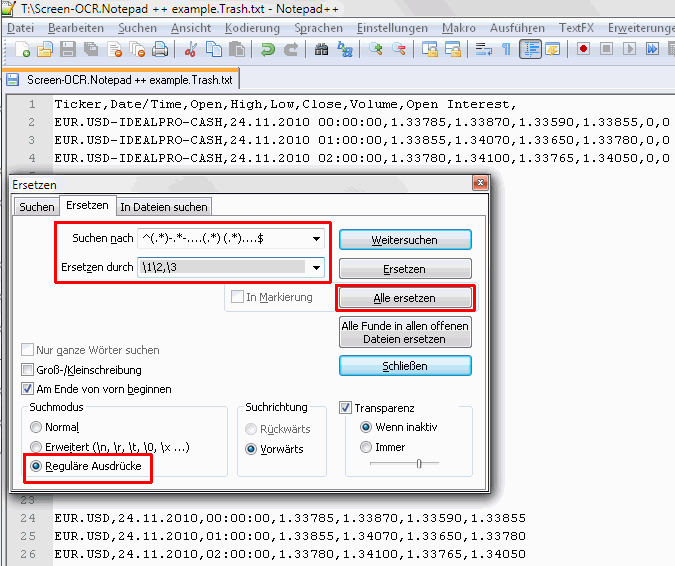This screenshot has height=566, width=675.
Task: Uncheck Am Ende von vorn beginnen
Action: tap(28, 388)
